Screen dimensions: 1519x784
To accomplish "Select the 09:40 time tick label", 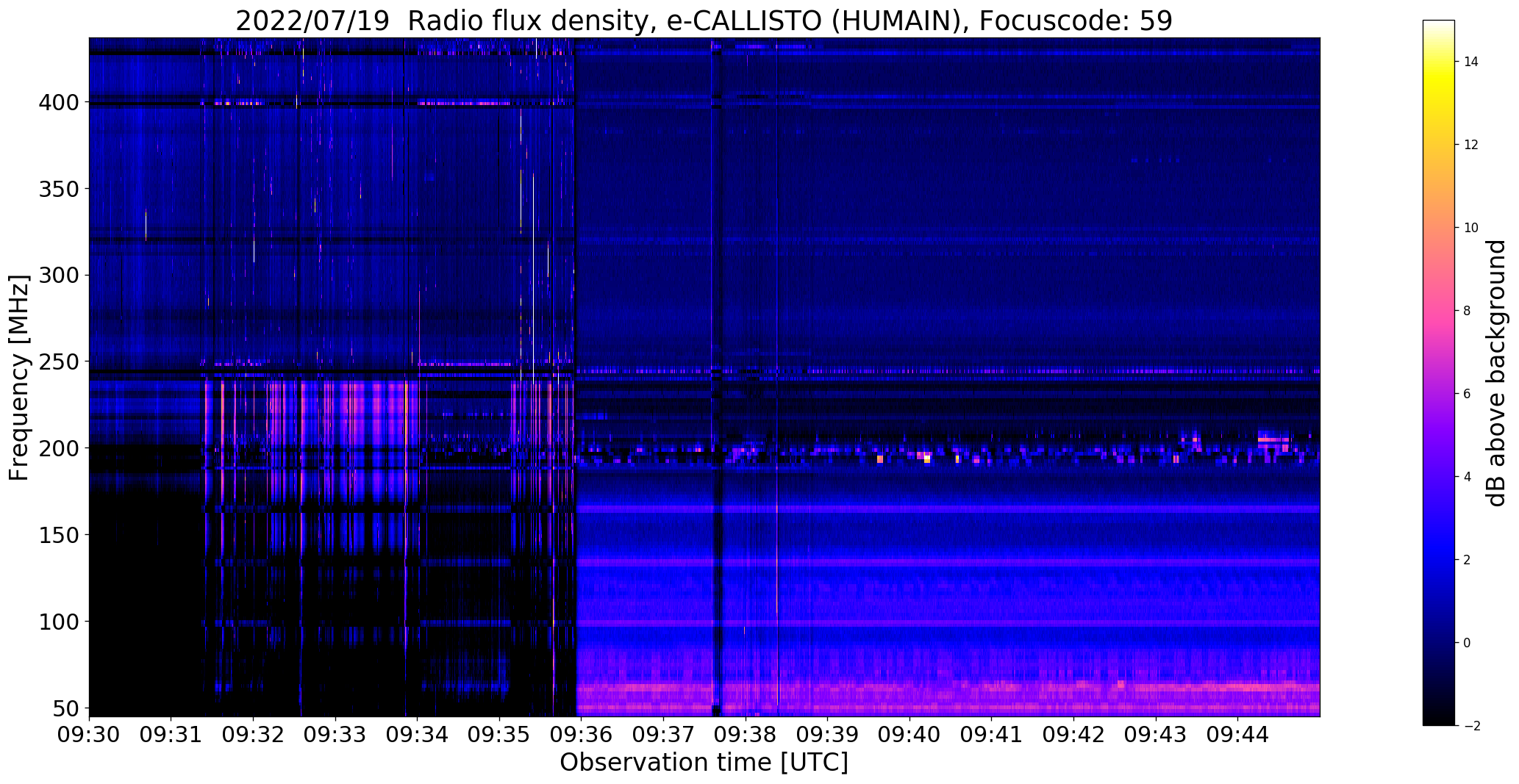I will pyautogui.click(x=909, y=735).
